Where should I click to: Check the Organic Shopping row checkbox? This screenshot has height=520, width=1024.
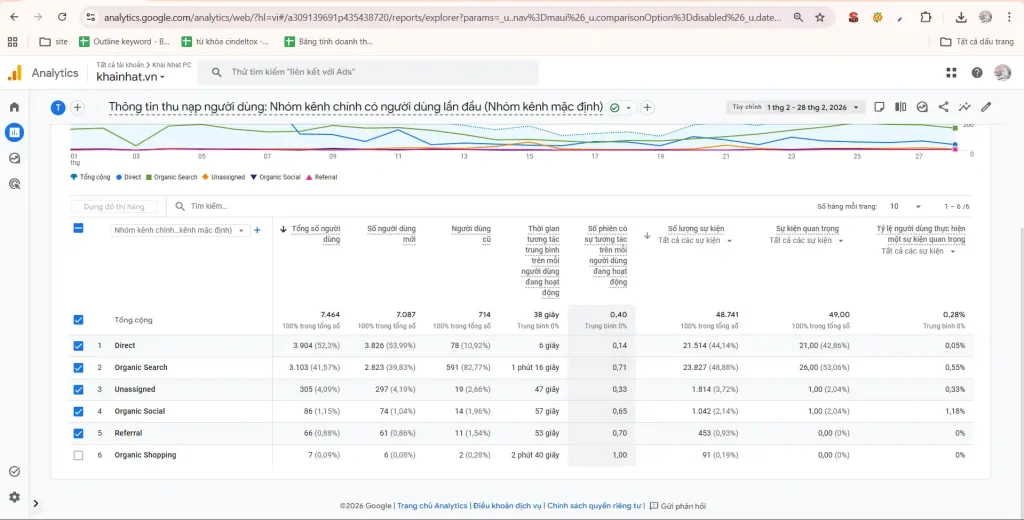coord(78,455)
